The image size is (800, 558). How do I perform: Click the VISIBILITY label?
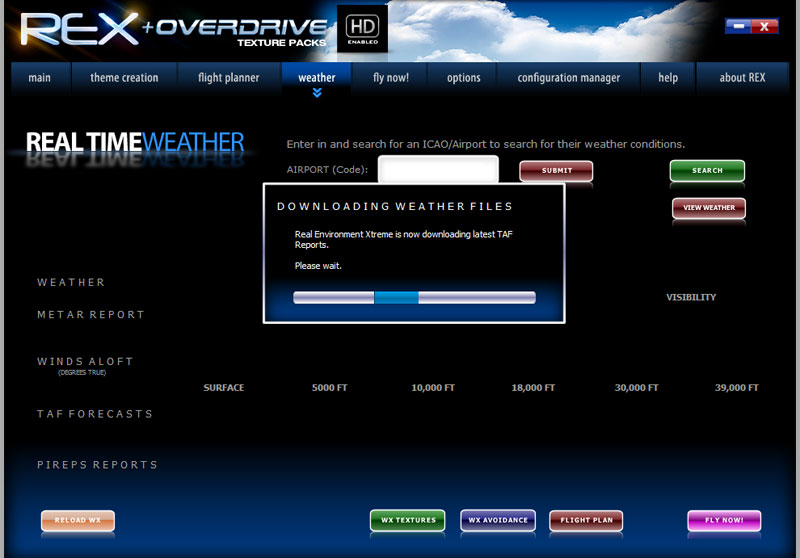(691, 297)
